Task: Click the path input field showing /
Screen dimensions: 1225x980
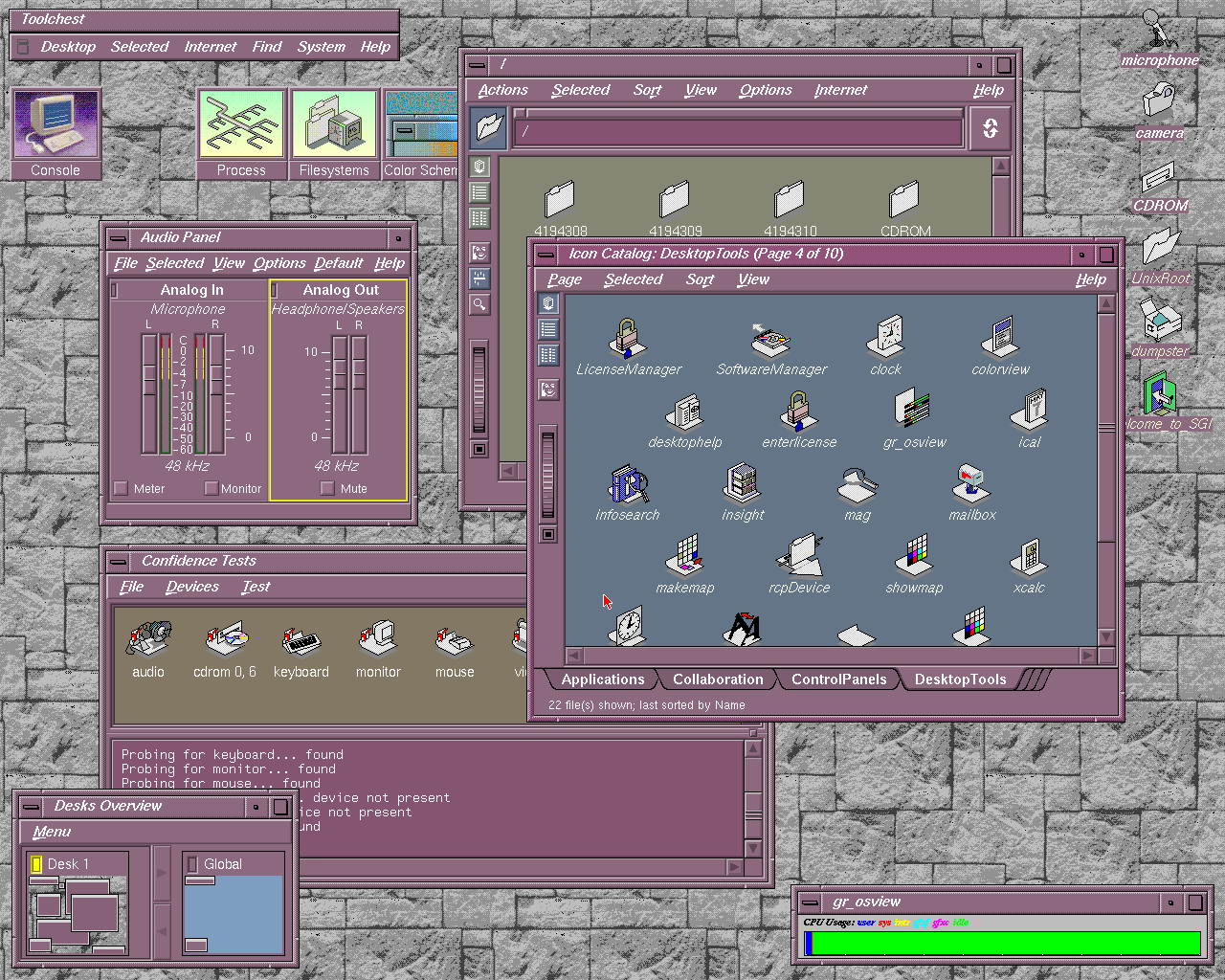Action: click(x=737, y=132)
